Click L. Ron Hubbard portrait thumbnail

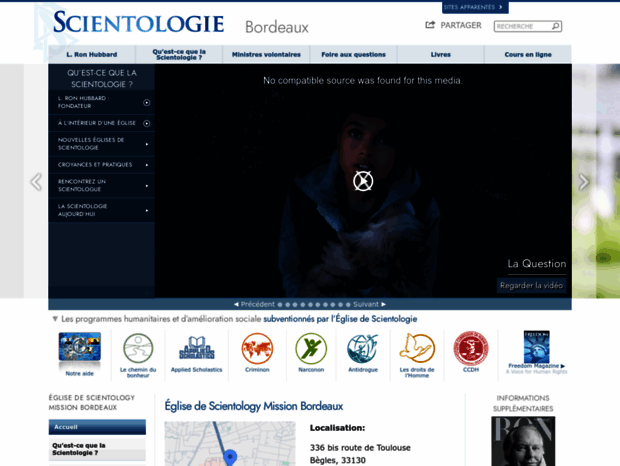click(x=523, y=441)
